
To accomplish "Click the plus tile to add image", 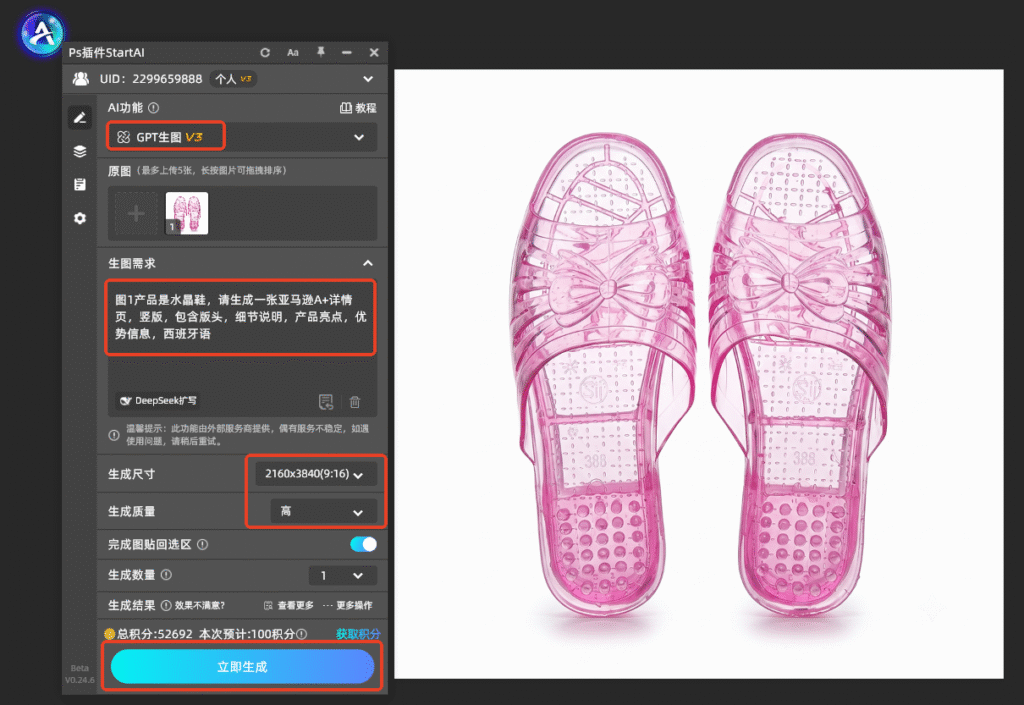I will (x=136, y=213).
